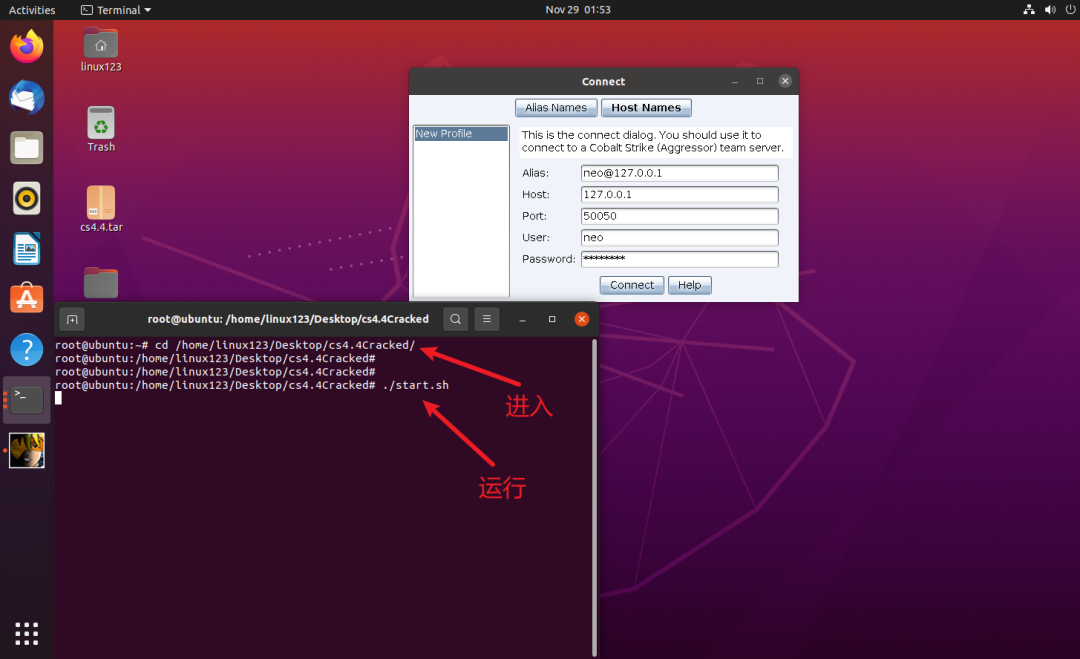Minimize the Connect dialog
Image resolution: width=1080 pixels, height=659 pixels.
coord(734,81)
